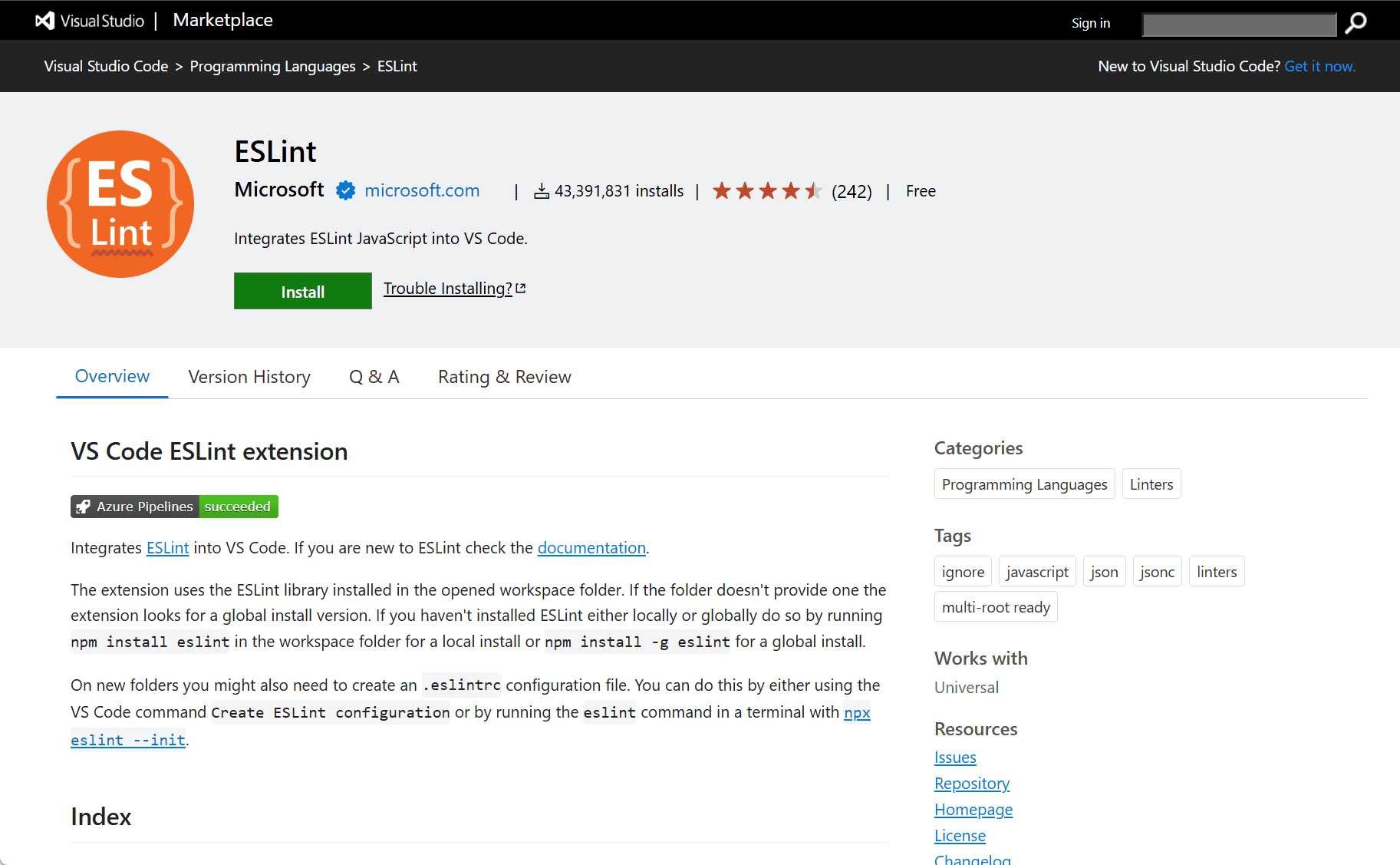The height and width of the screenshot is (865, 1400).
Task: Open the Q & A tab
Action: point(374,377)
